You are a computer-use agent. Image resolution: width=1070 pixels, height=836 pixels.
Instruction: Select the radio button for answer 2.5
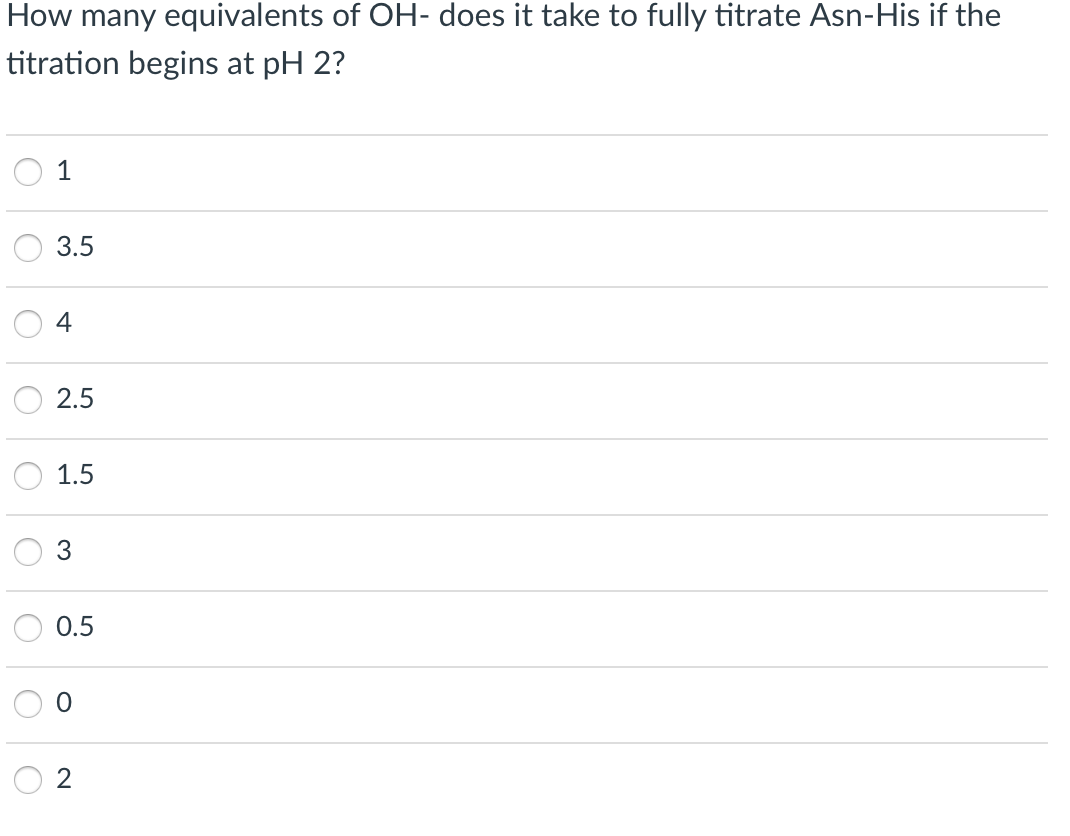(x=27, y=399)
